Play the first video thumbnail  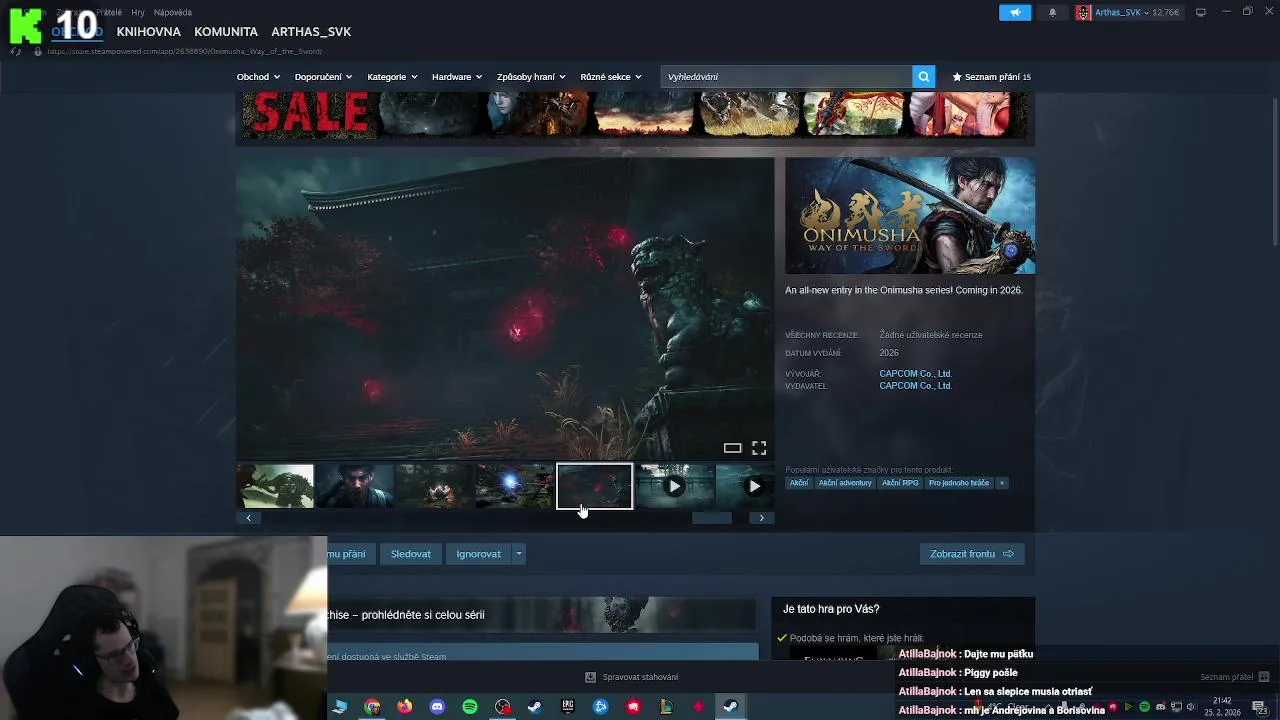tap(675, 487)
